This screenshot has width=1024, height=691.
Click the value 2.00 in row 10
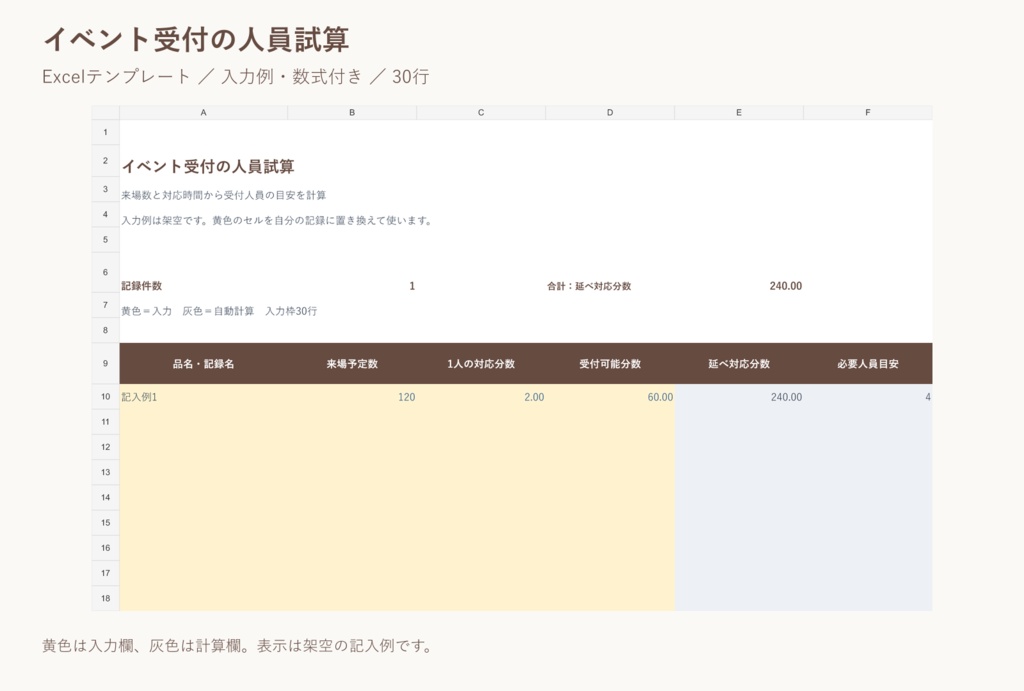tap(534, 397)
